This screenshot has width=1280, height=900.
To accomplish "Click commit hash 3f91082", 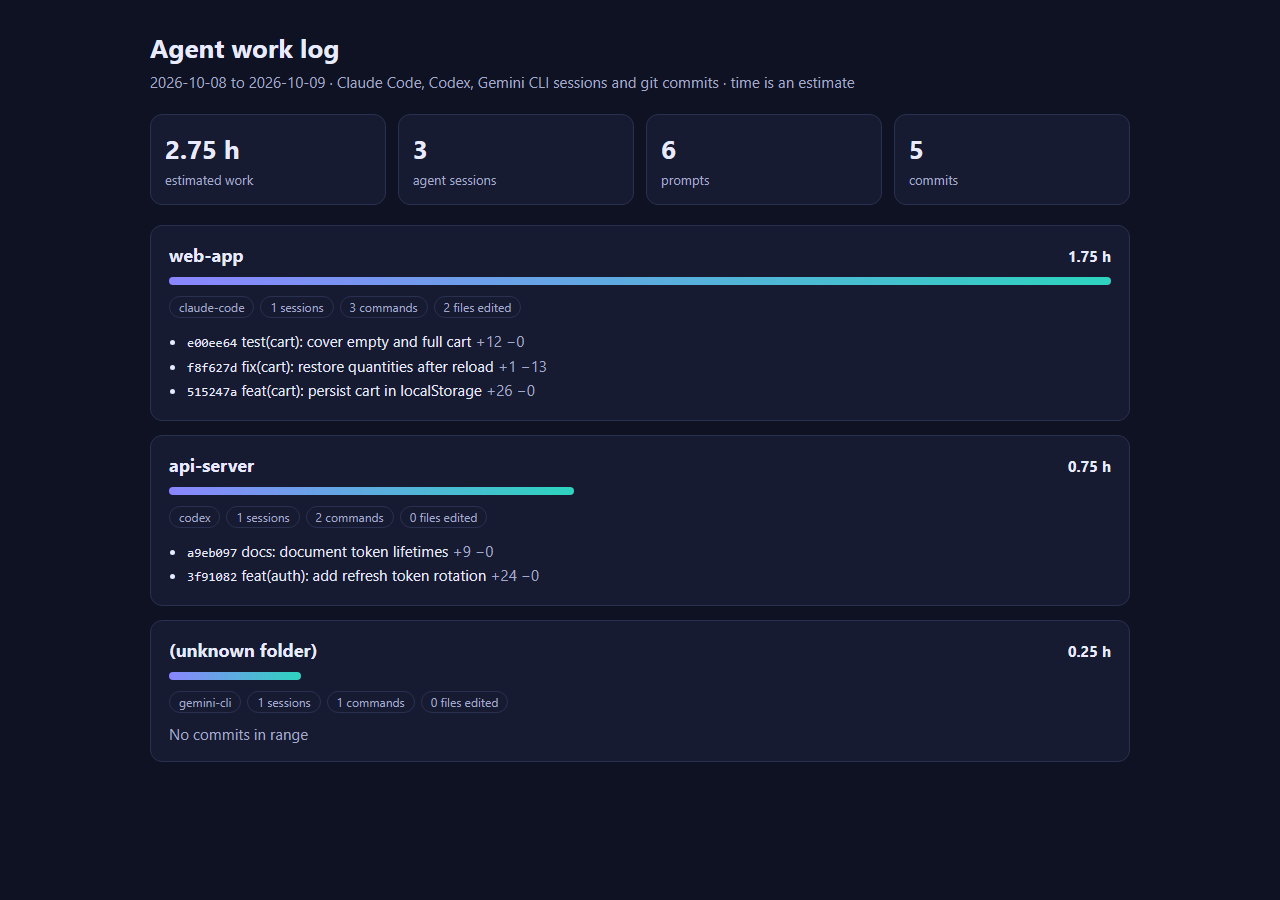I will (x=212, y=577).
